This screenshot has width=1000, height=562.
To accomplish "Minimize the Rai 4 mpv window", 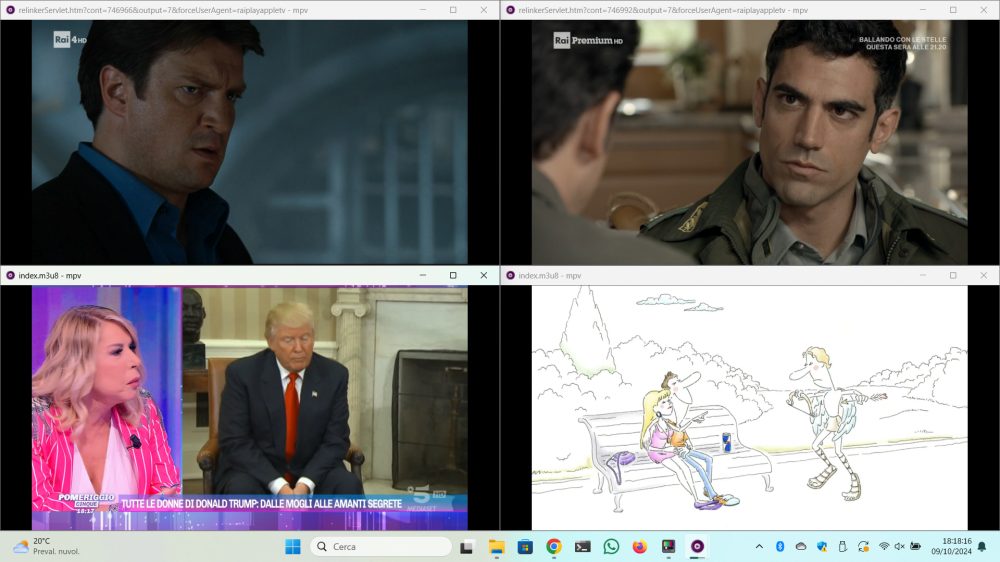I will [423, 10].
